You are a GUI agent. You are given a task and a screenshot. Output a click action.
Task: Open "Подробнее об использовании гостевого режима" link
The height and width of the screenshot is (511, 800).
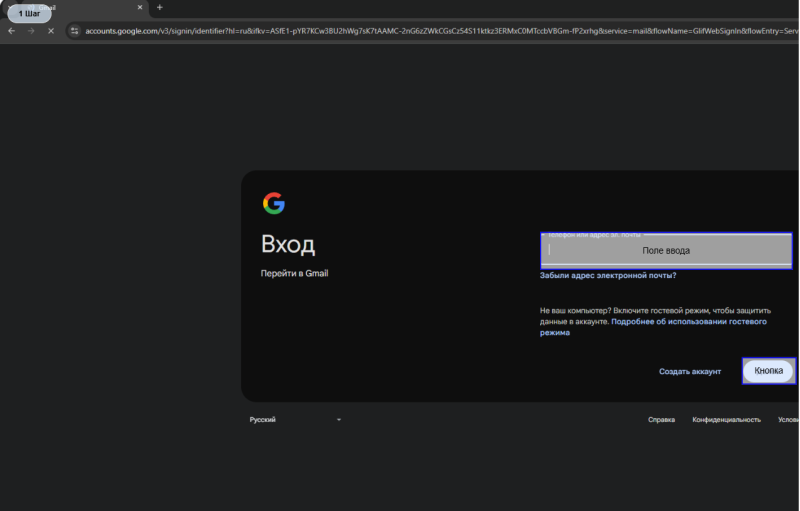688,322
